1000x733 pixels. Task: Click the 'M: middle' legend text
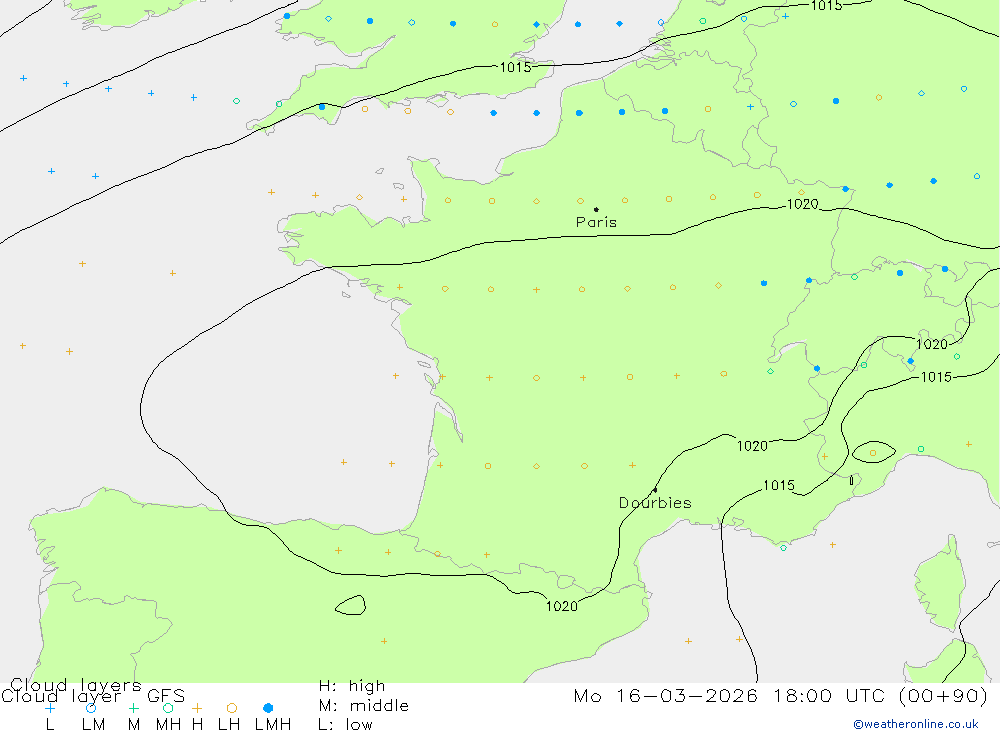tap(364, 706)
